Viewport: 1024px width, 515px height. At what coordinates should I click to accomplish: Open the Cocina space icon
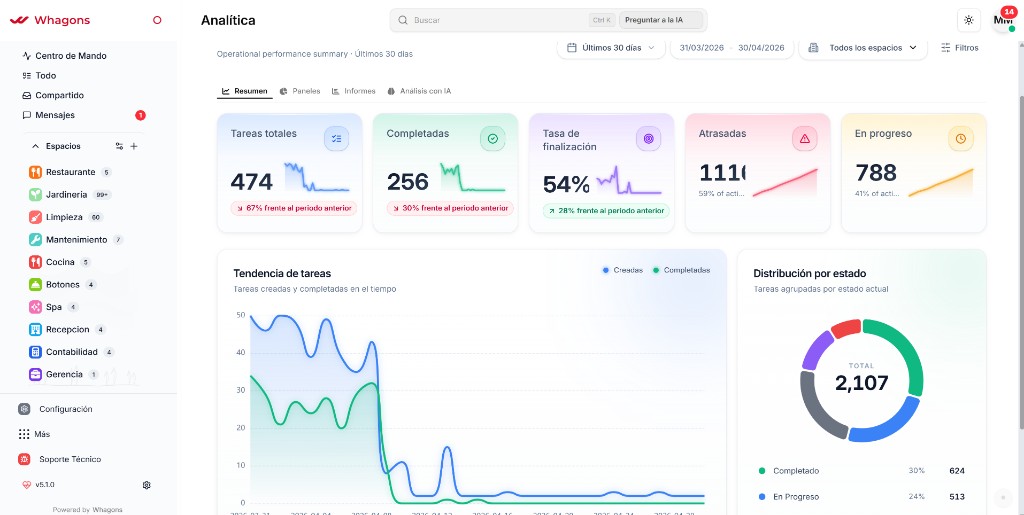click(35, 262)
